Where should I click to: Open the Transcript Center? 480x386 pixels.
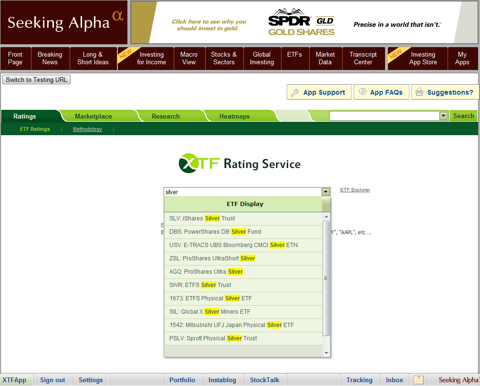363,58
